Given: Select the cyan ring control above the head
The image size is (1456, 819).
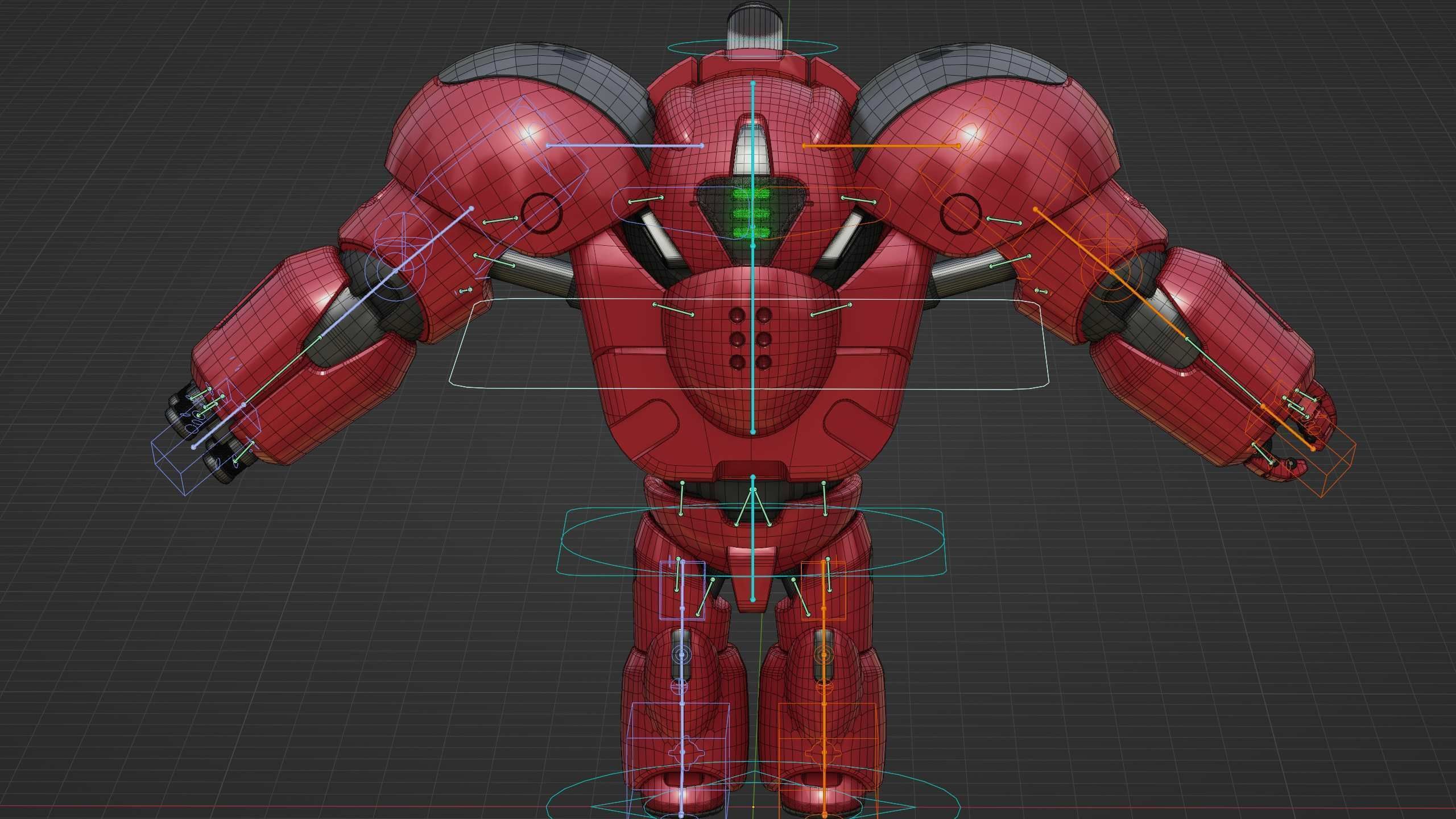Looking at the screenshot, I should coord(753,48).
